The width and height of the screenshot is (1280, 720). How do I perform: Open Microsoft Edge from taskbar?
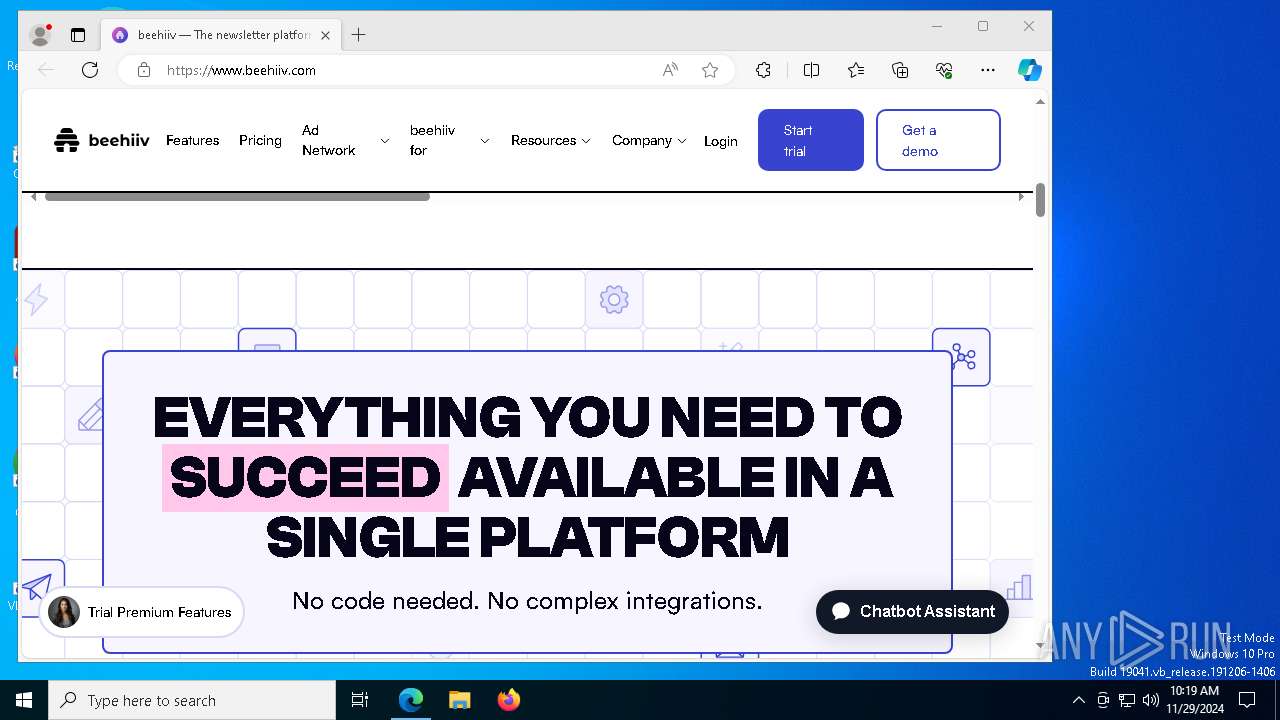click(x=411, y=700)
